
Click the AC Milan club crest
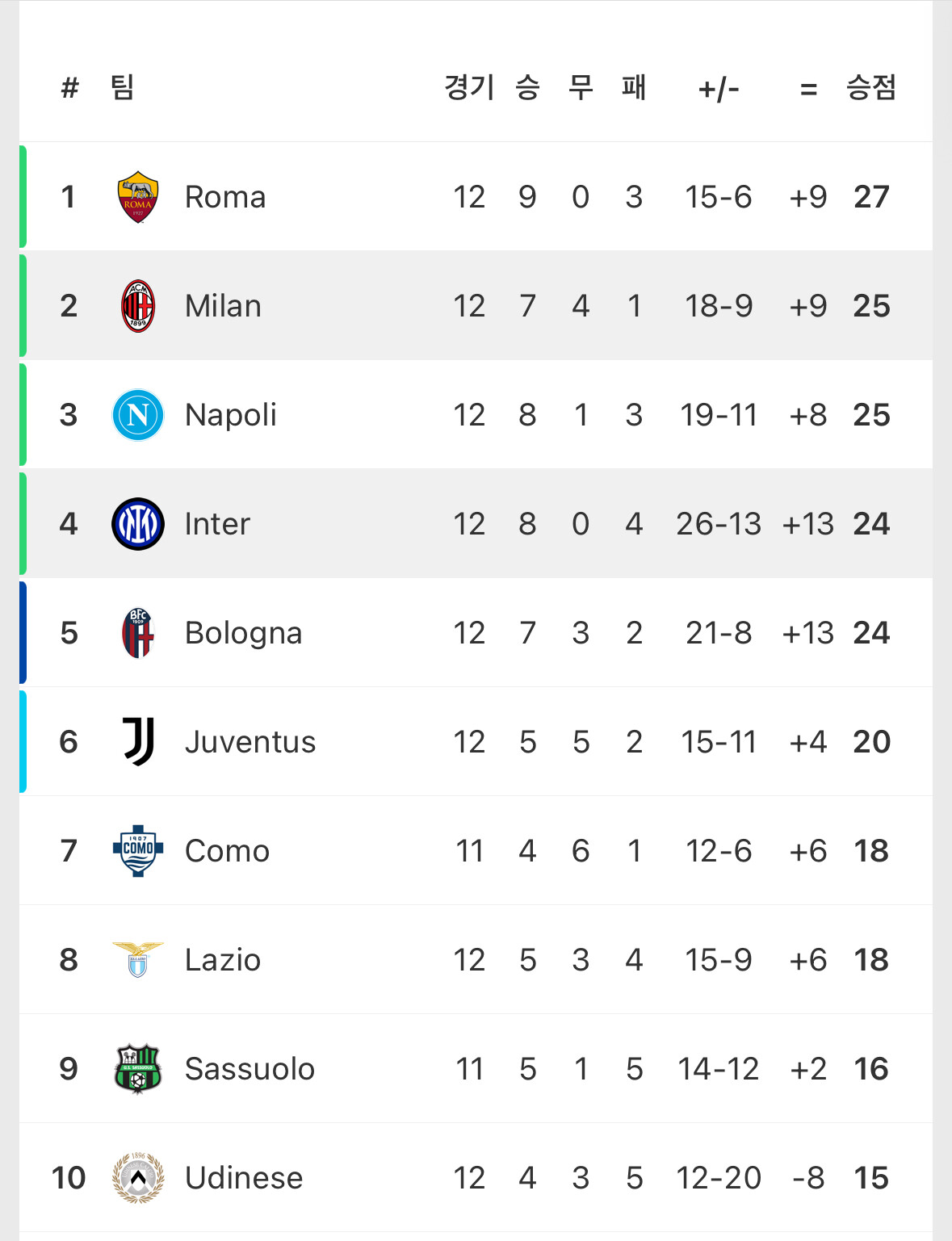(138, 306)
